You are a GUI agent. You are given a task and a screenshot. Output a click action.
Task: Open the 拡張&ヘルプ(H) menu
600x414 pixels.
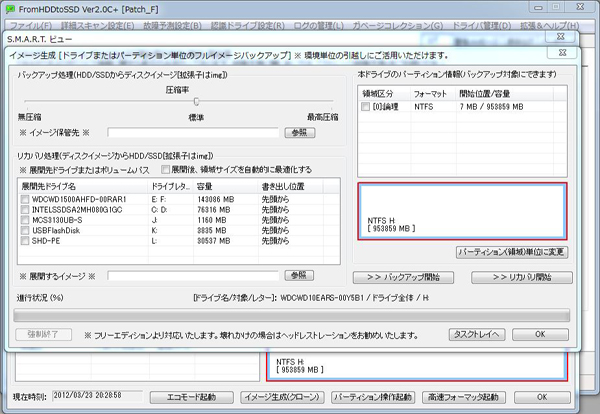tap(549, 26)
